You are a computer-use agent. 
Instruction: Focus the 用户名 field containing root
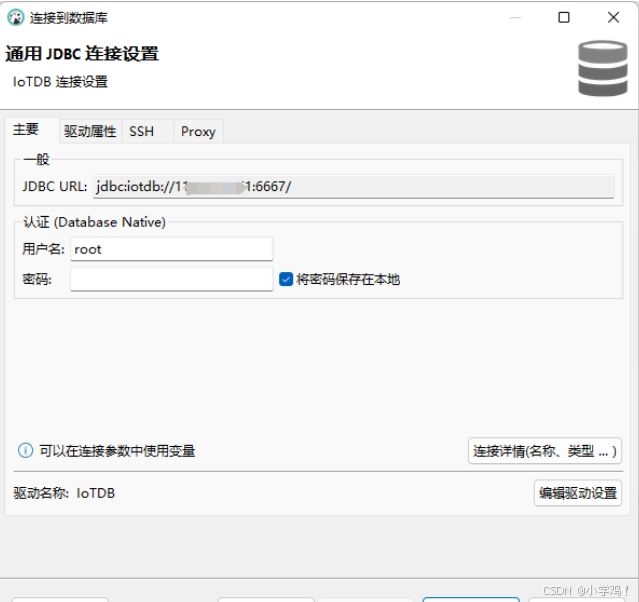click(x=172, y=249)
